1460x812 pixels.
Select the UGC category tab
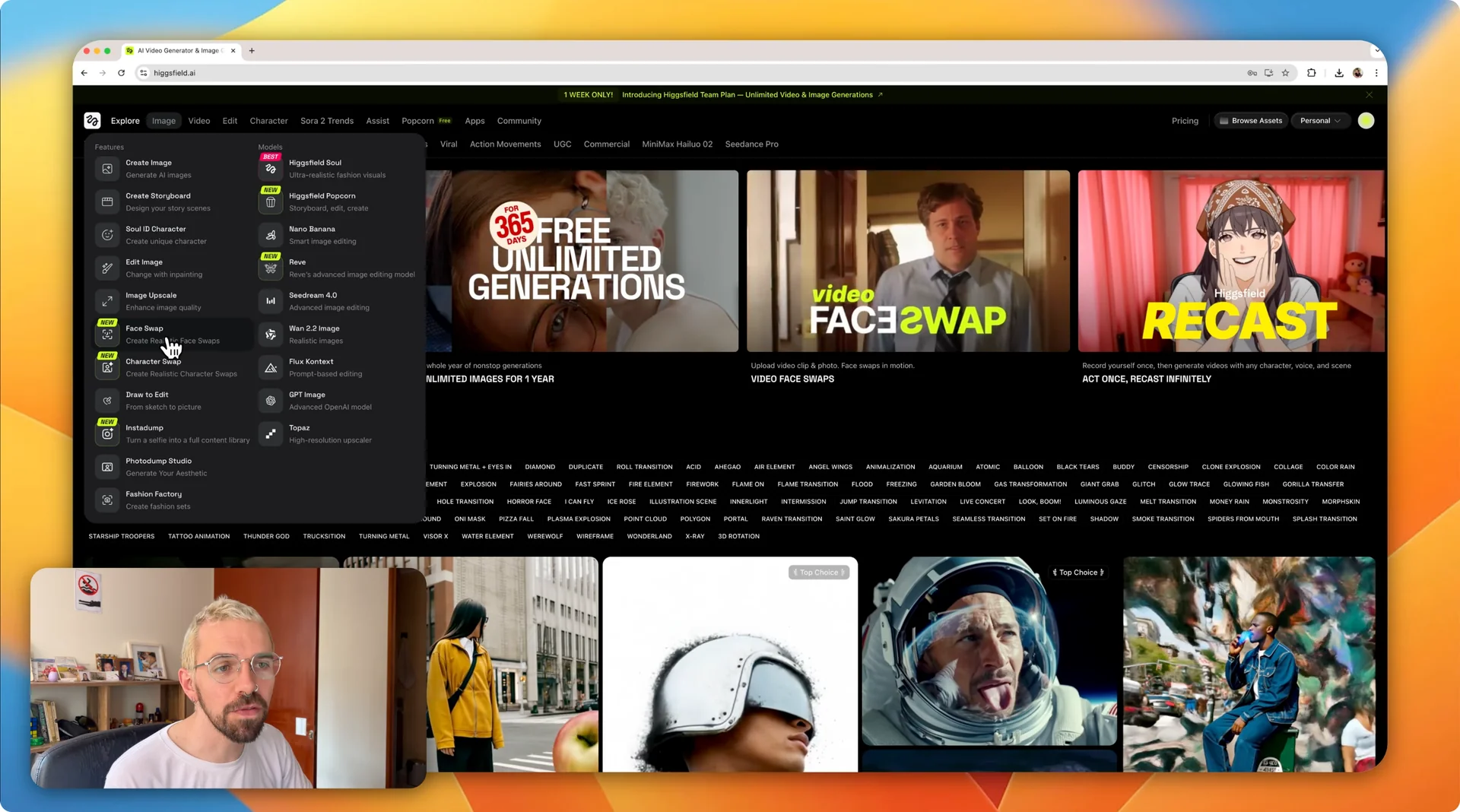coord(562,144)
